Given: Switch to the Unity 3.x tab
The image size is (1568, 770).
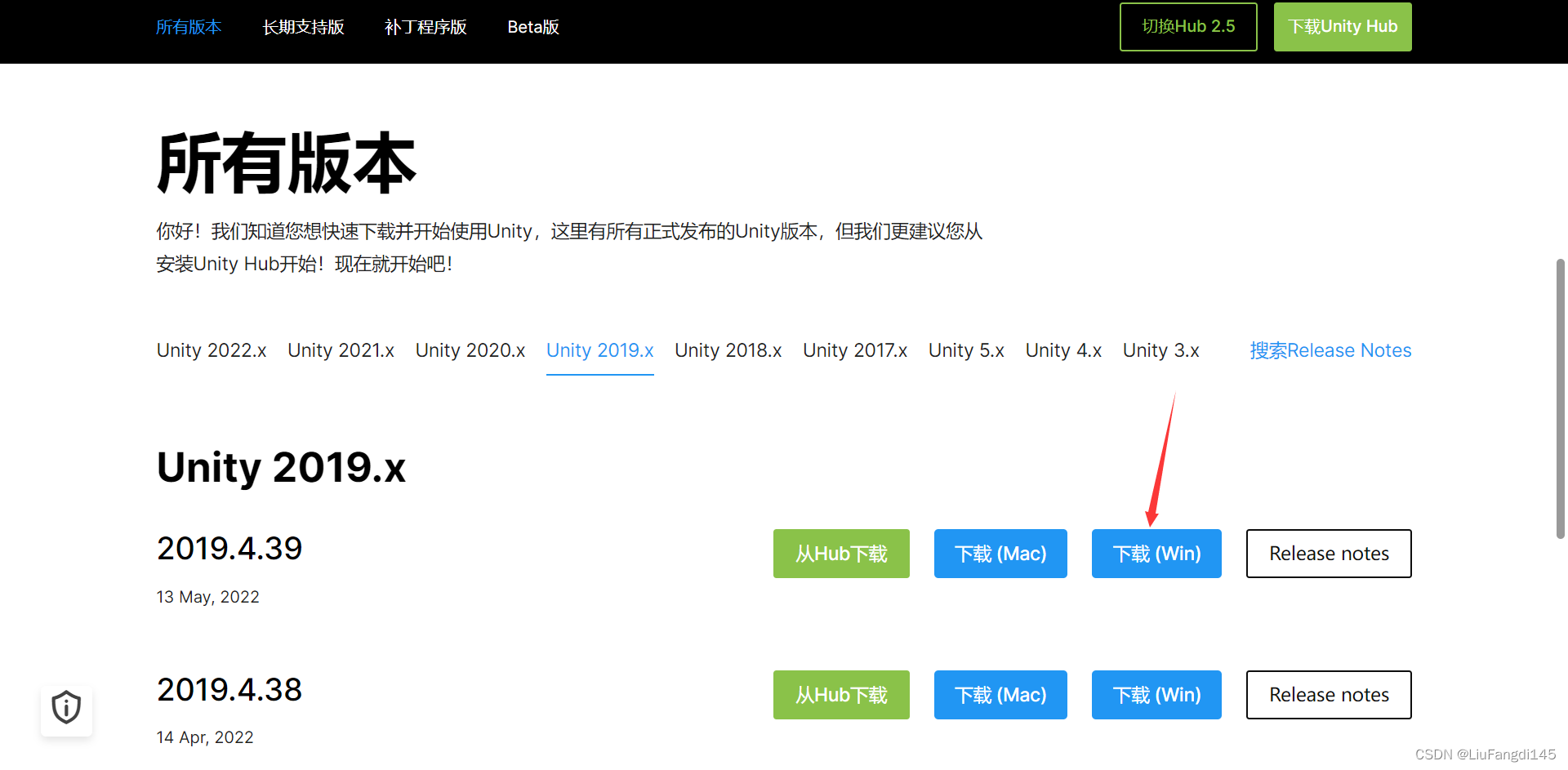Looking at the screenshot, I should pyautogui.click(x=1160, y=350).
